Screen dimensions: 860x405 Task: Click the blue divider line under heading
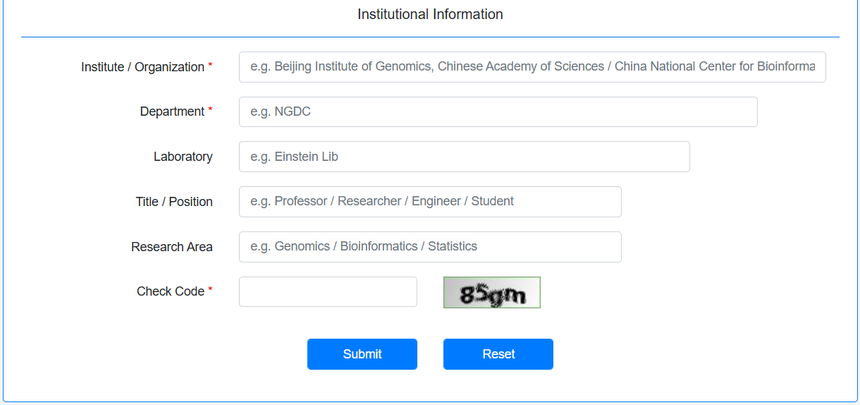pos(430,37)
